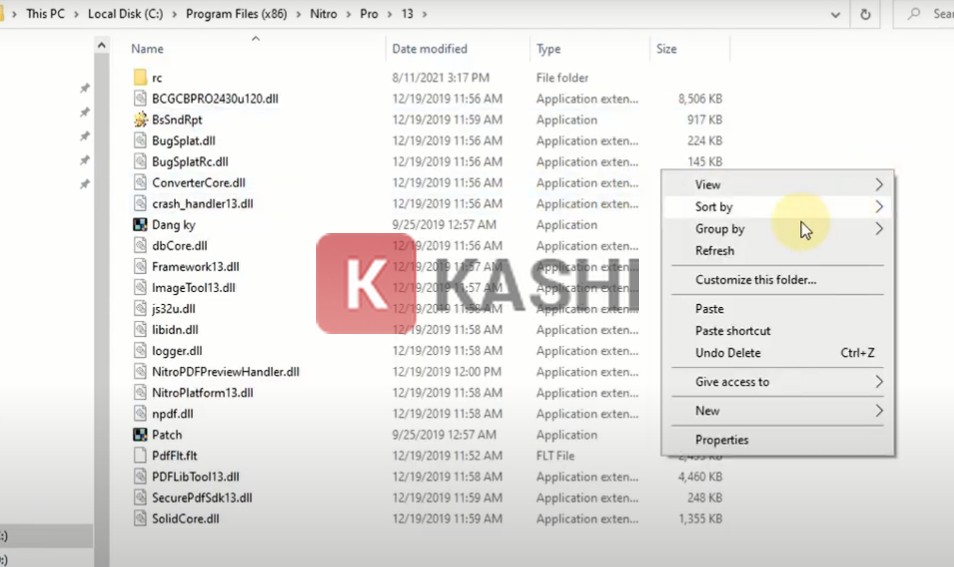954x567 pixels.
Task: Click the FLT File type cell
Action: click(555, 455)
